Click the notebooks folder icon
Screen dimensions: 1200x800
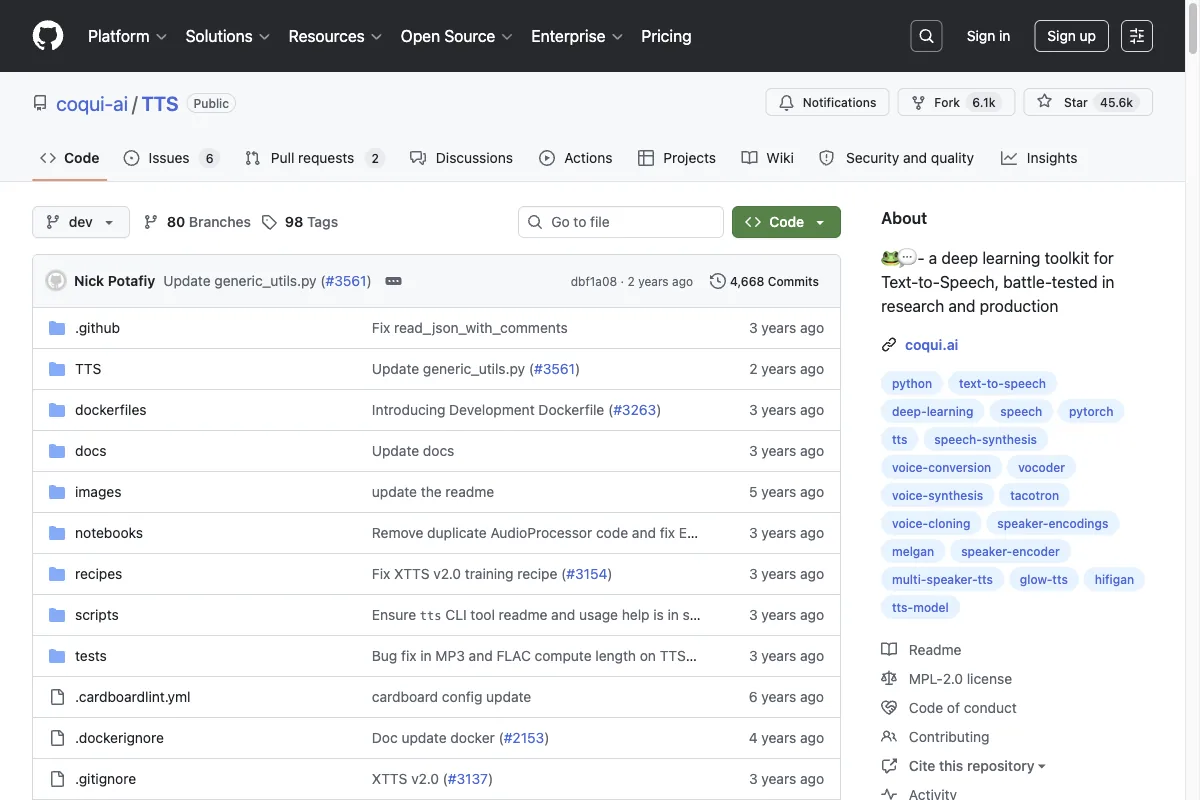(57, 533)
